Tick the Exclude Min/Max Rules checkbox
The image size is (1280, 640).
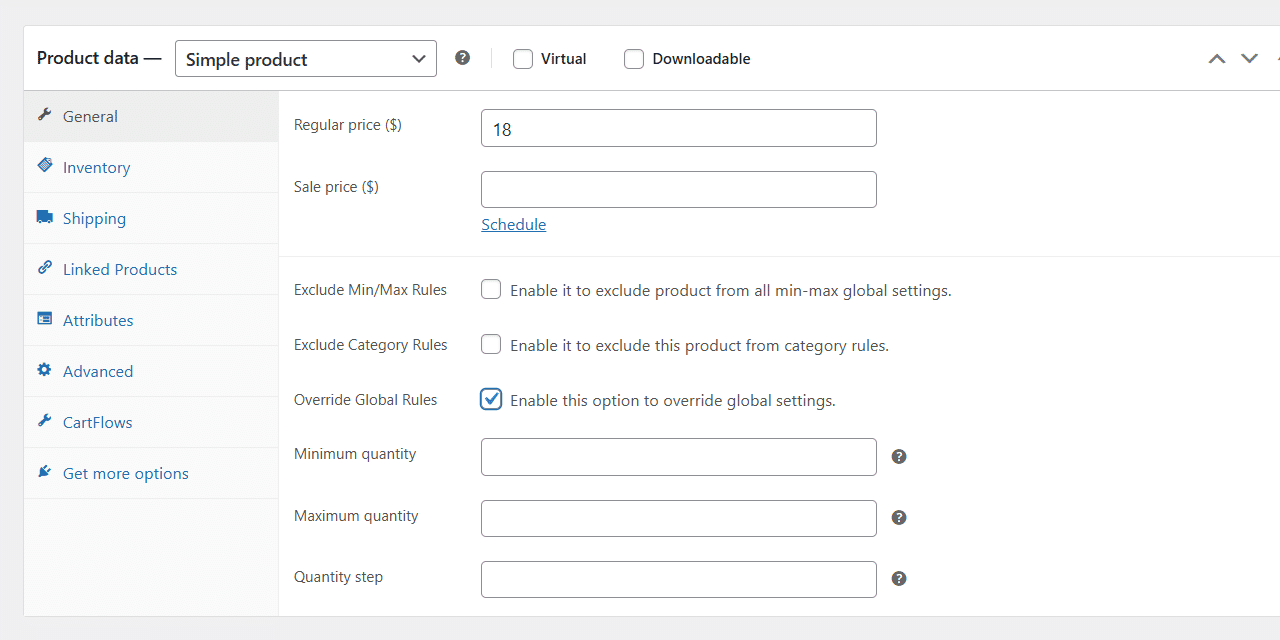tap(491, 290)
